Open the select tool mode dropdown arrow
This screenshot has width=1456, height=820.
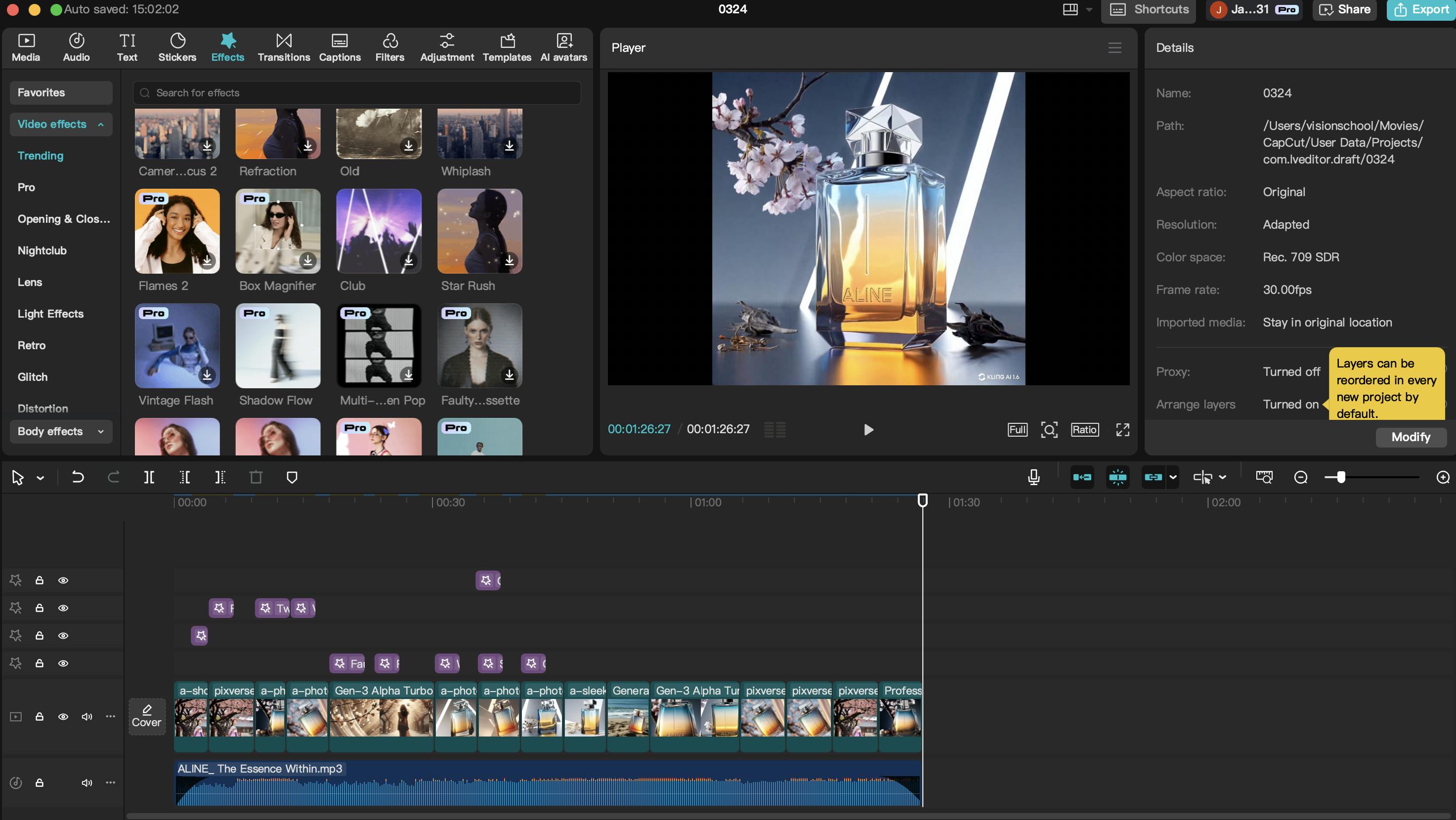pyautogui.click(x=40, y=478)
